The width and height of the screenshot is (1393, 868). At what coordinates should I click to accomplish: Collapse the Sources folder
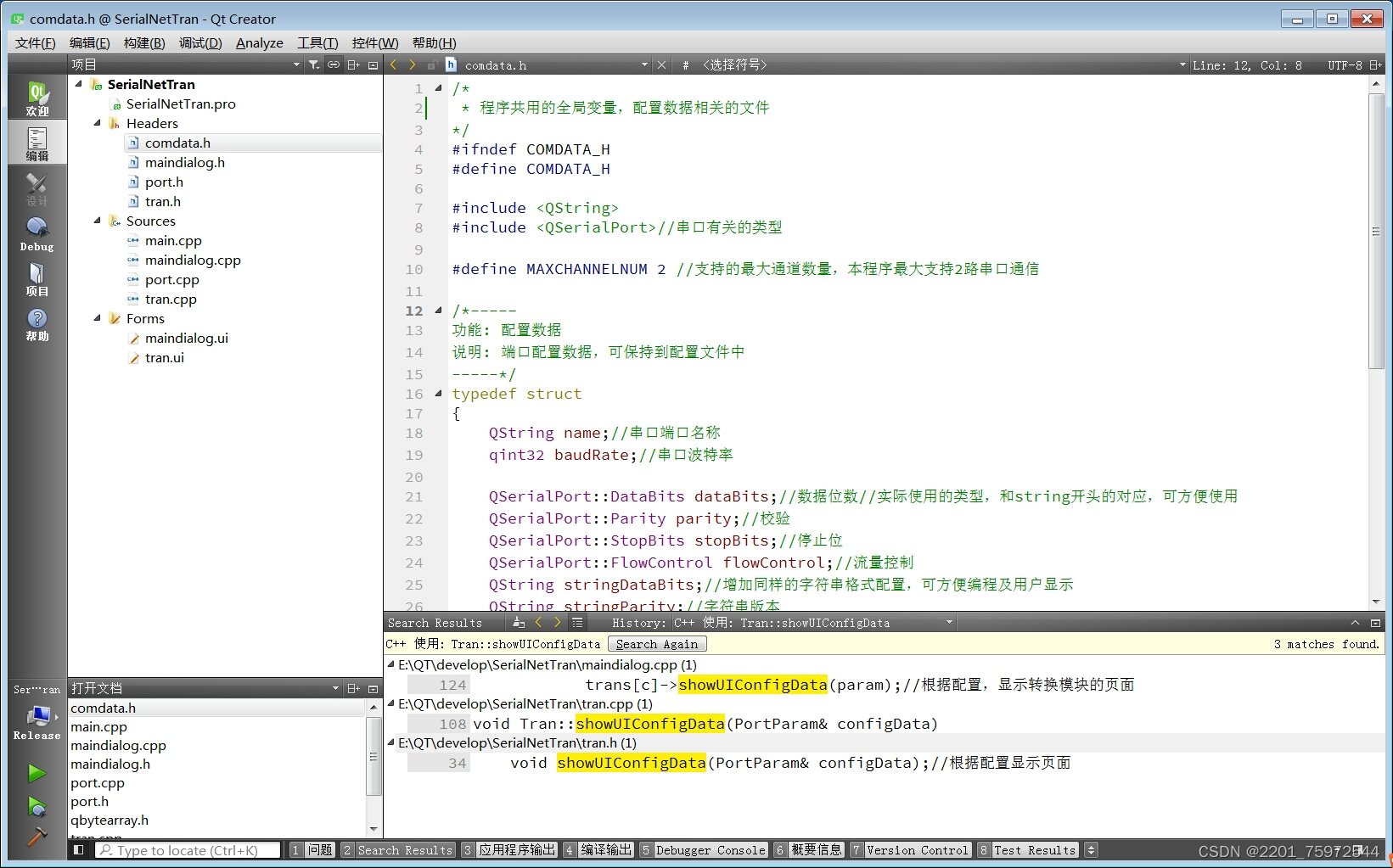(98, 221)
